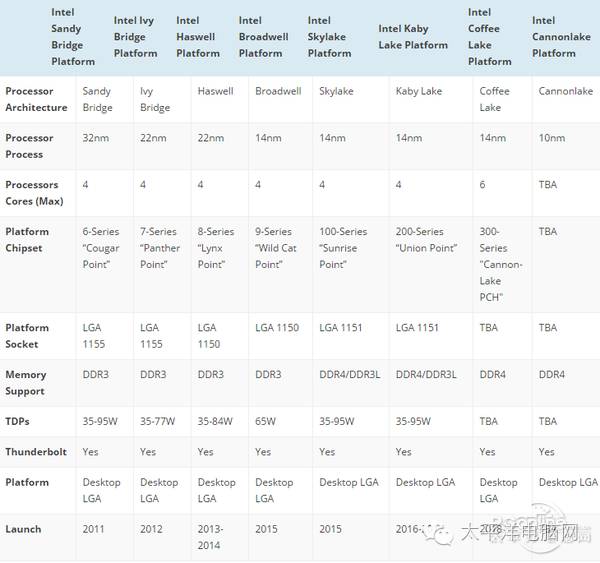
Task: Click the LGA 1151 socket cell for Kaby Lake
Action: (x=417, y=328)
